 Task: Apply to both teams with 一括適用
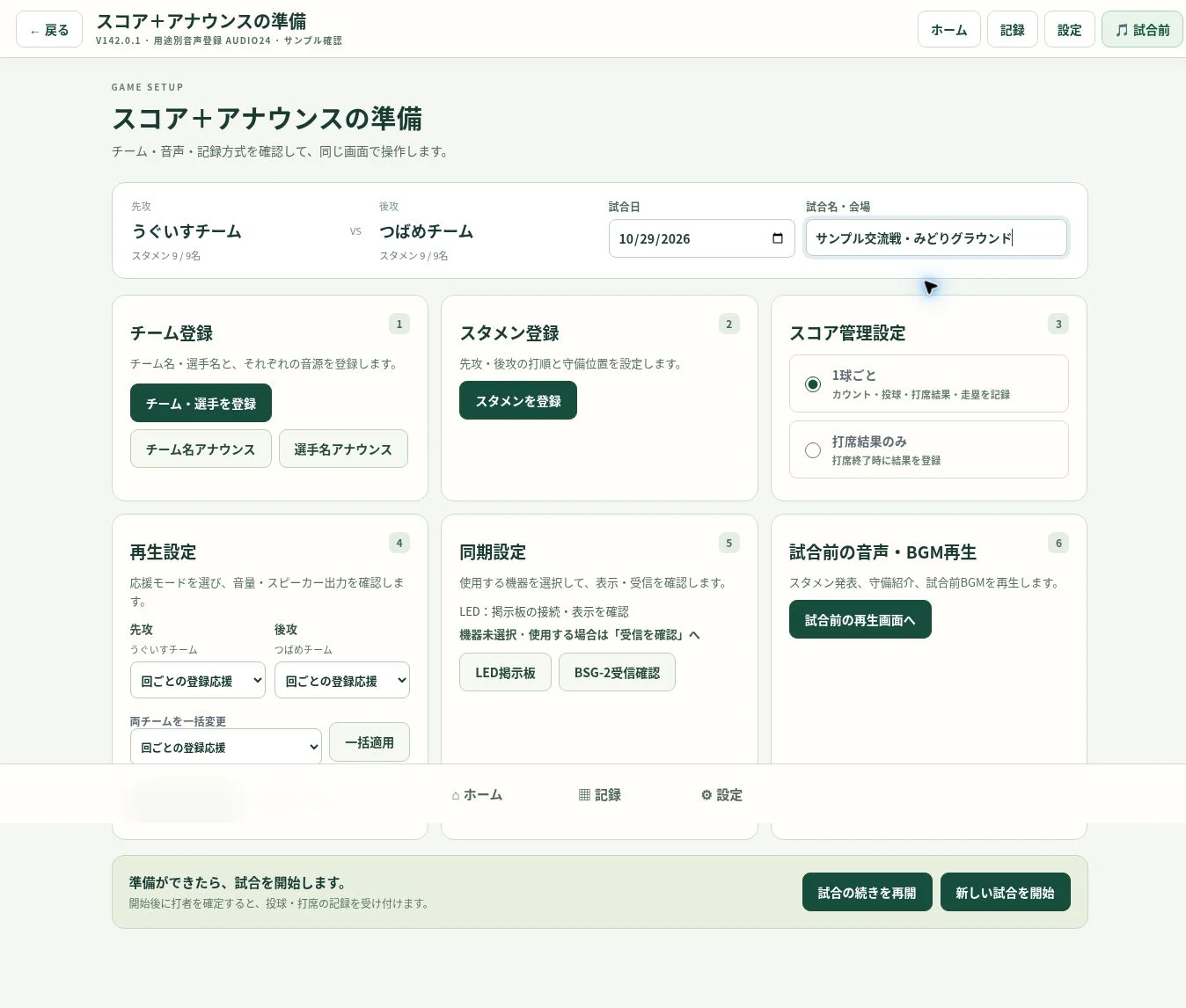pos(370,742)
